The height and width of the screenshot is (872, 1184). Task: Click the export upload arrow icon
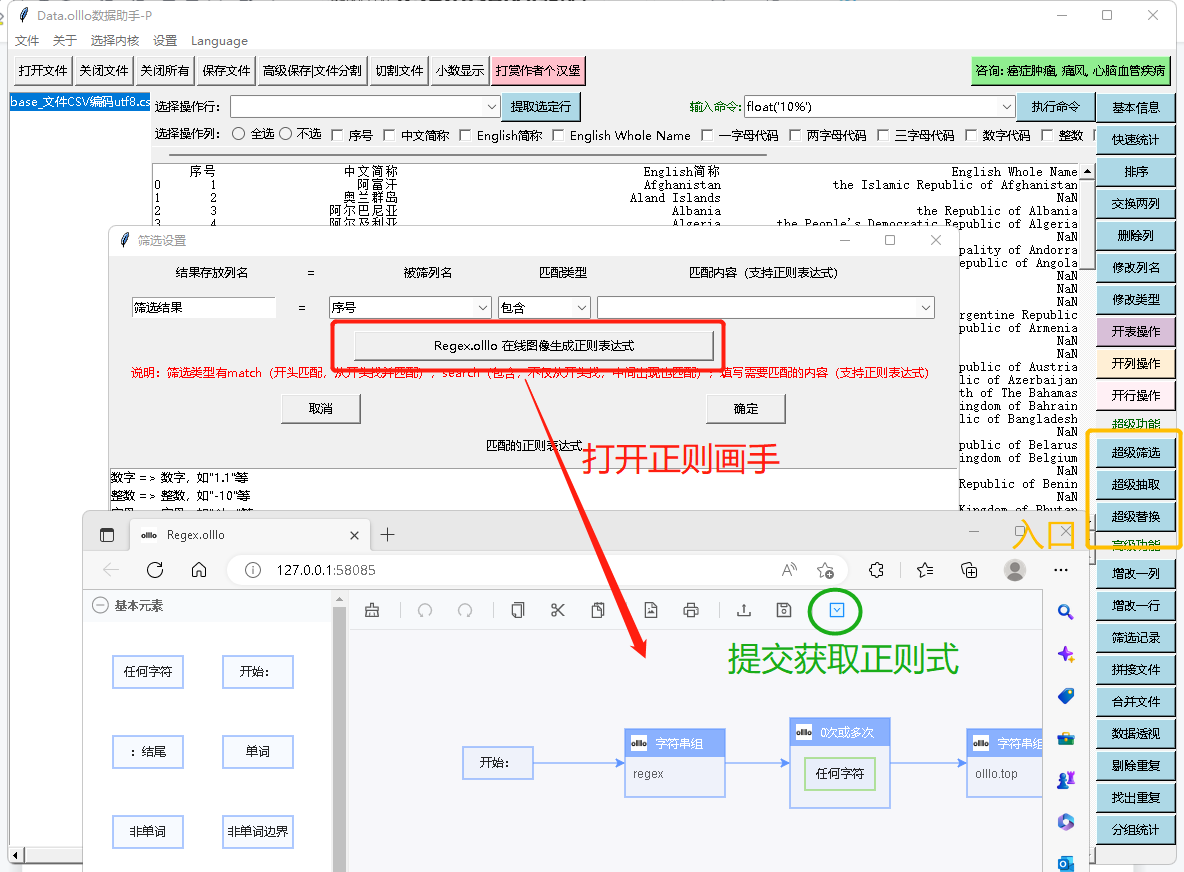744,610
